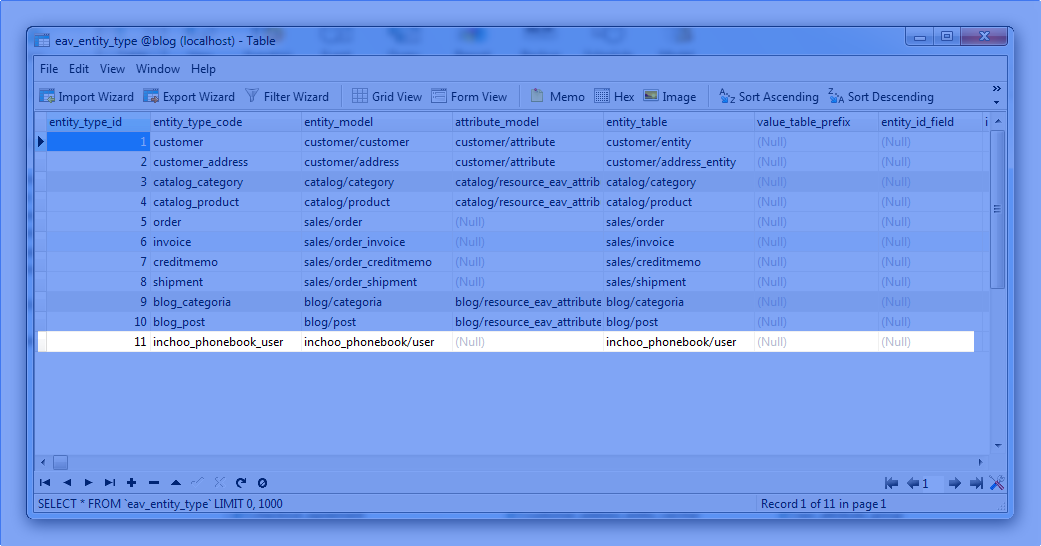Open the page settings tools icon
Viewport: 1041px width, 546px height.
point(996,484)
